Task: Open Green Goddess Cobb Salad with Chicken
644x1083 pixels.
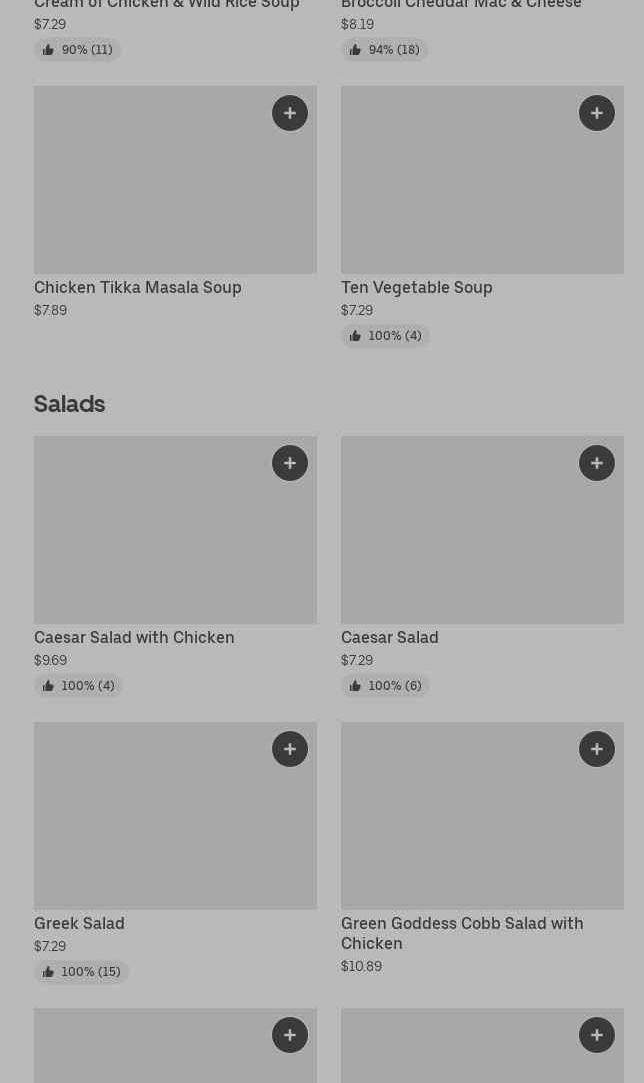Action: click(x=462, y=933)
